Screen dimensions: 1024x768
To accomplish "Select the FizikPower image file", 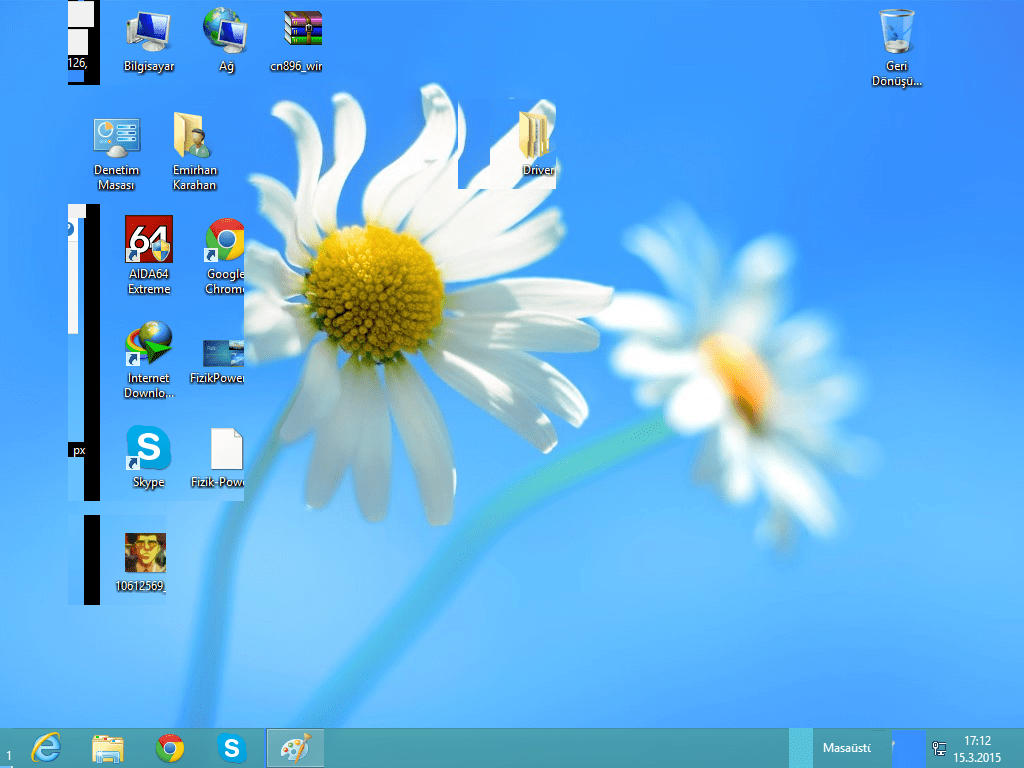I will [218, 360].
